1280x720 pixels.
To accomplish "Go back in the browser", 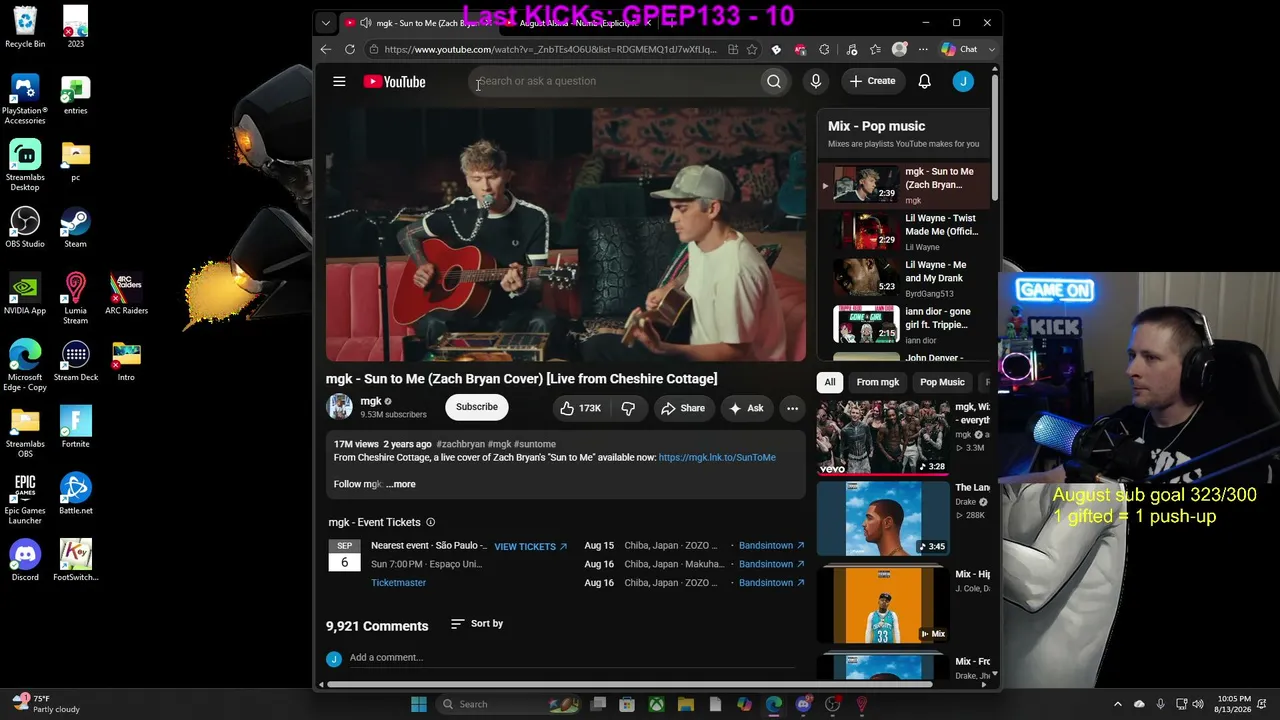I will click(326, 49).
